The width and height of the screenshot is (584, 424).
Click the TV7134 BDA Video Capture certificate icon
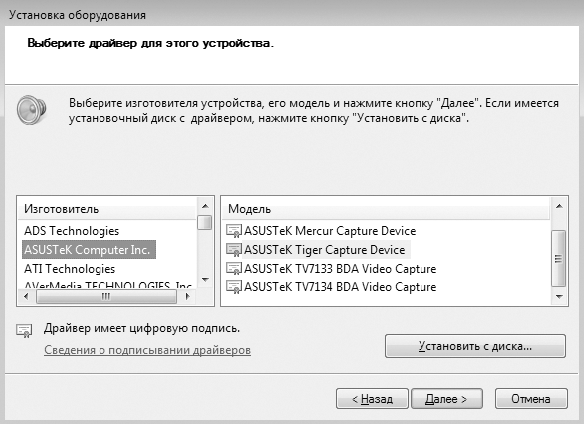coord(234,287)
